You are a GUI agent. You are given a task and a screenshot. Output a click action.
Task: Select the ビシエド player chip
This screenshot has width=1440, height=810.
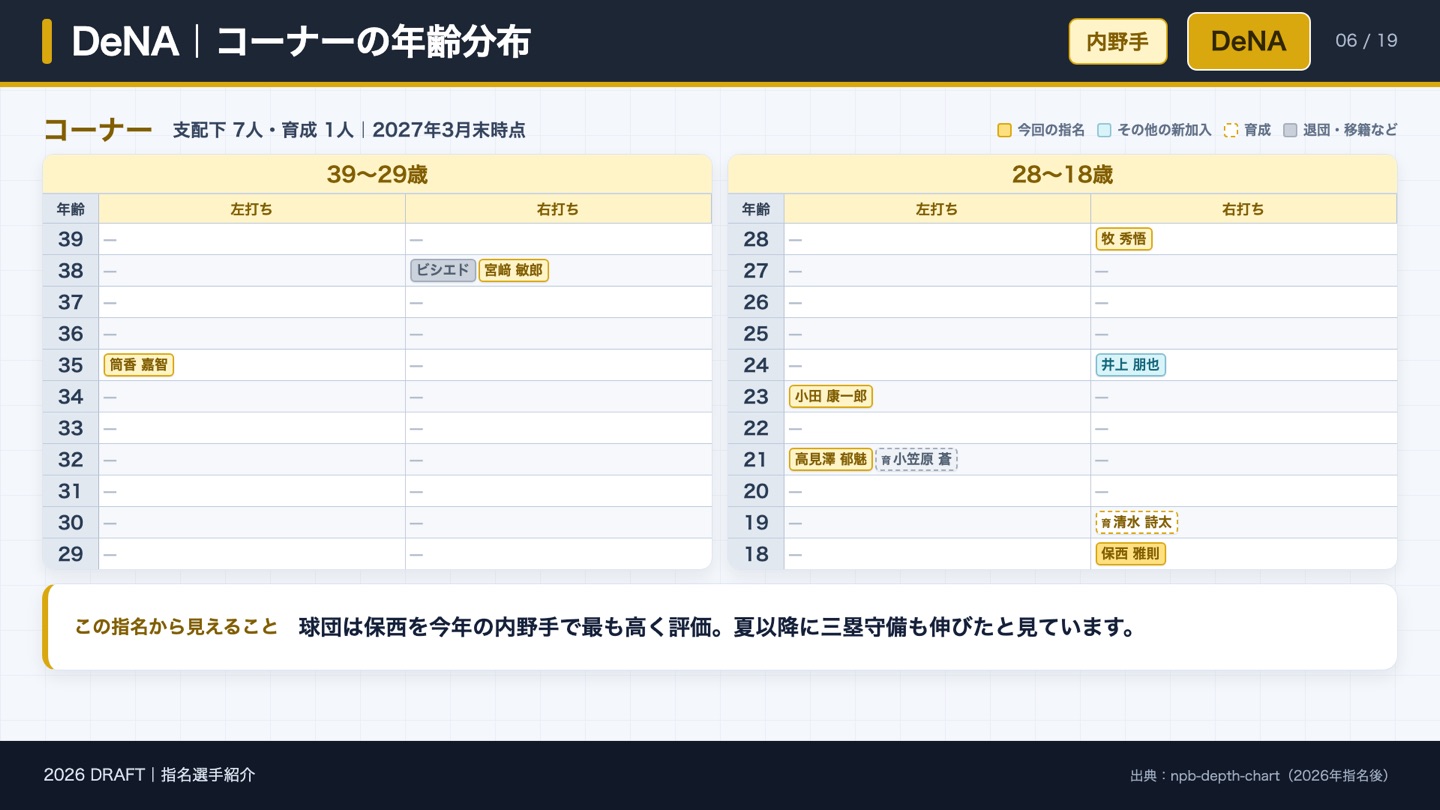pyautogui.click(x=443, y=270)
